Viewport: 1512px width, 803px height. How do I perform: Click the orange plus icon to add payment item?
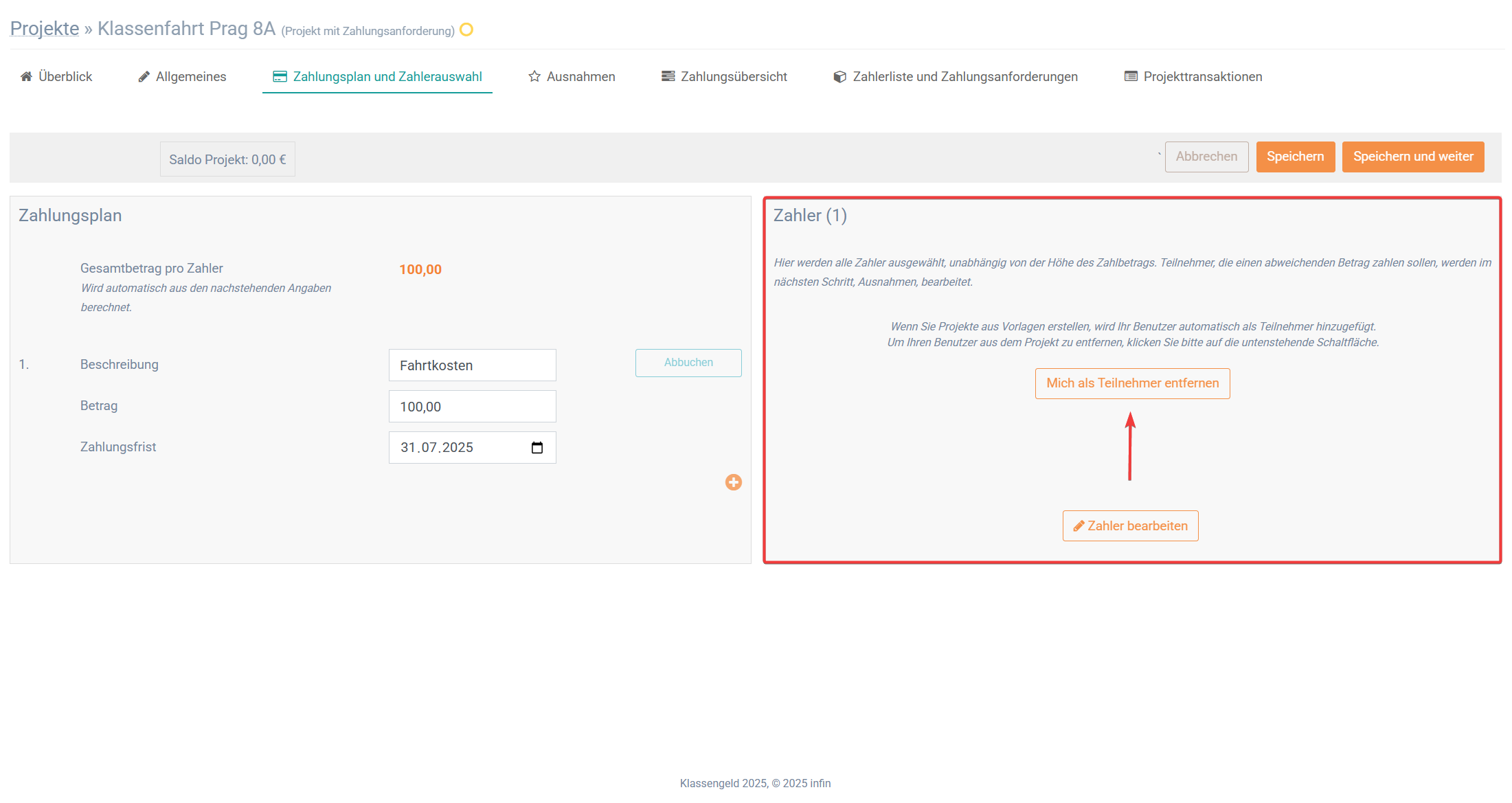pyautogui.click(x=733, y=482)
